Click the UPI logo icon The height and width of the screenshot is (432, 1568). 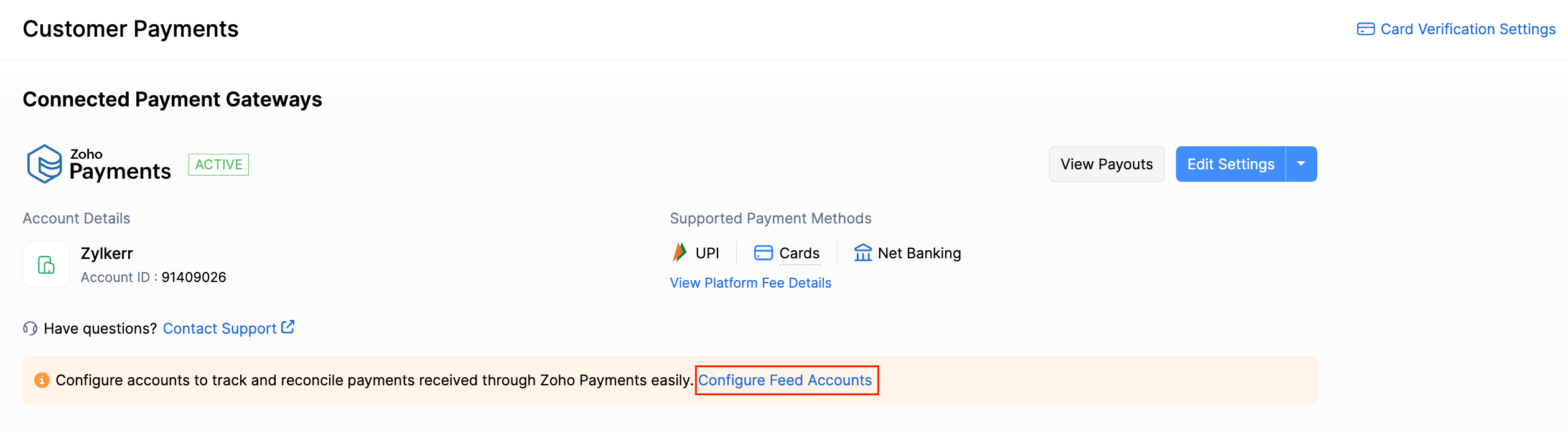[x=679, y=253]
